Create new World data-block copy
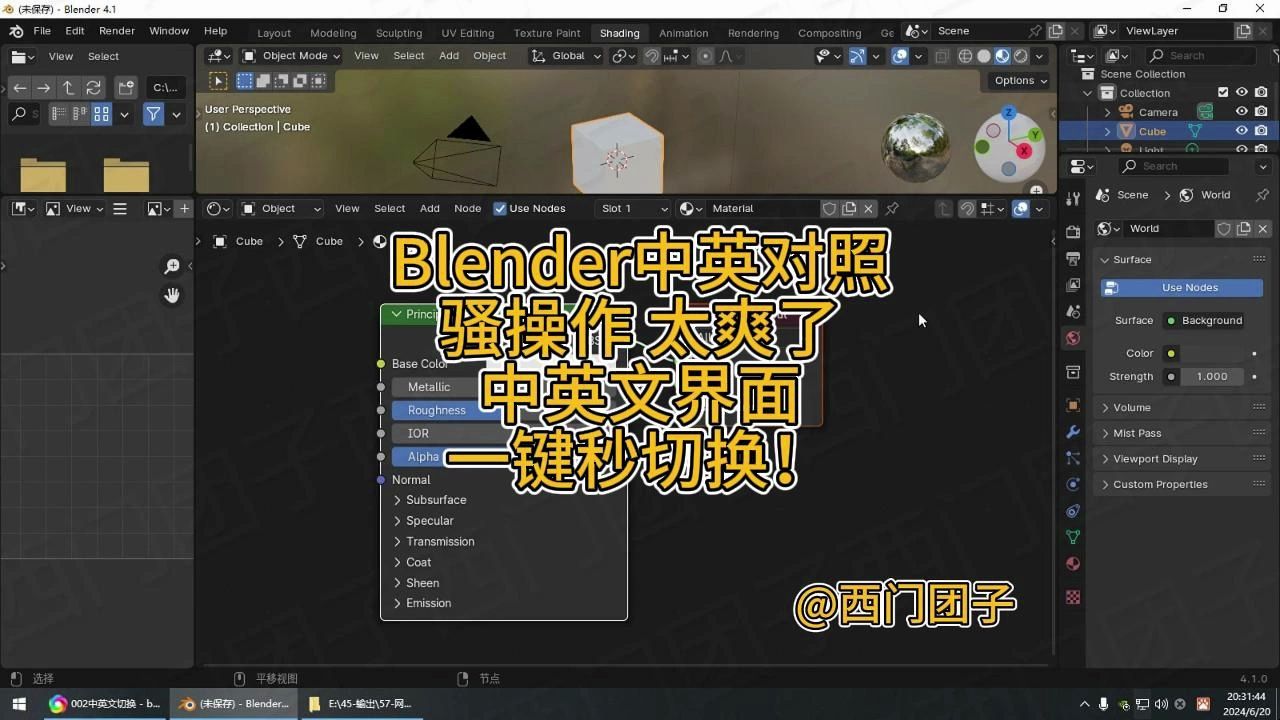 pyautogui.click(x=1243, y=228)
